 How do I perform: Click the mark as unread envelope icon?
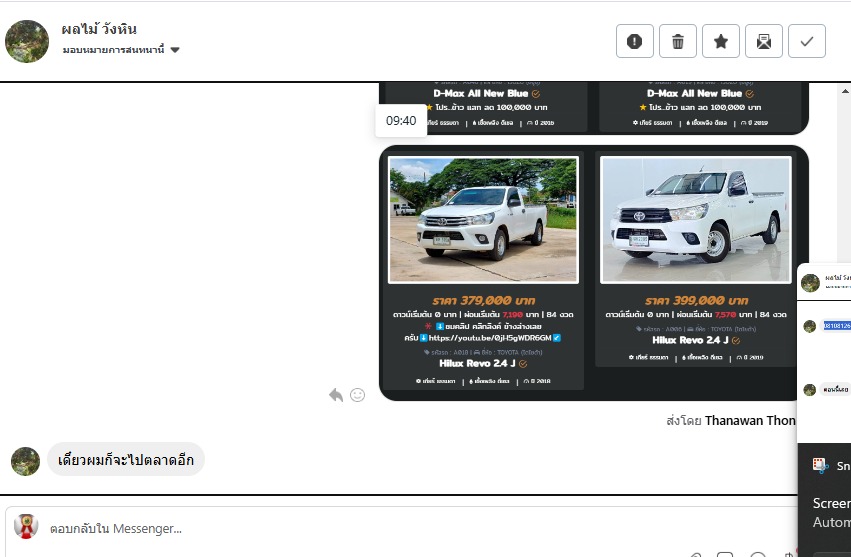point(763,41)
